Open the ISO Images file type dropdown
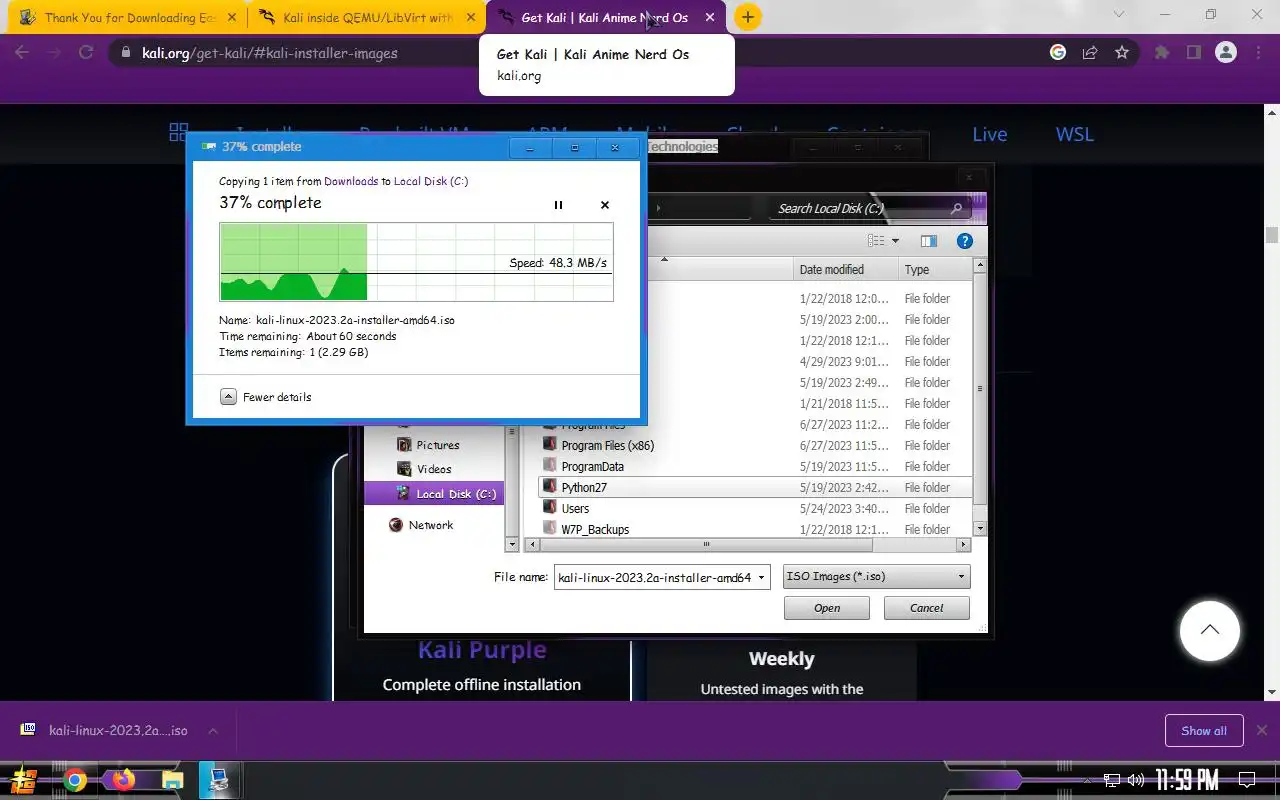 tap(877, 577)
